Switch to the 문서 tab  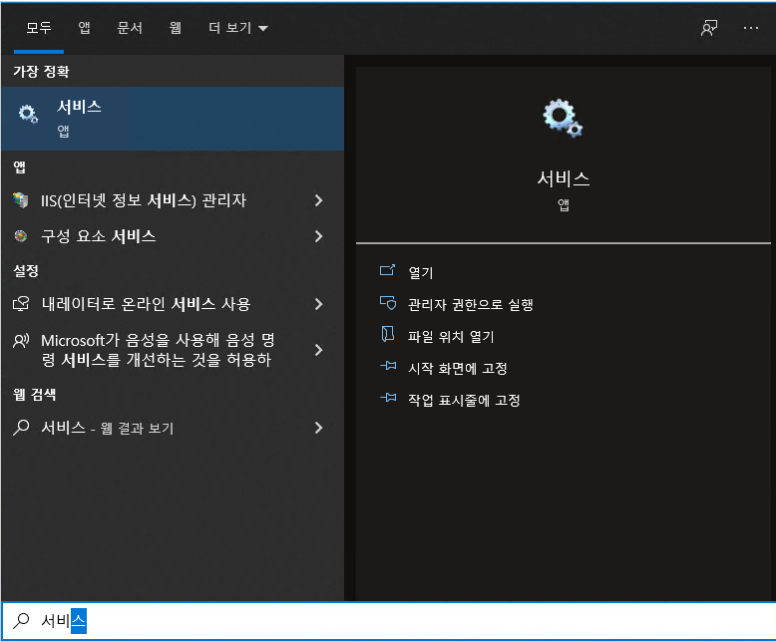130,28
